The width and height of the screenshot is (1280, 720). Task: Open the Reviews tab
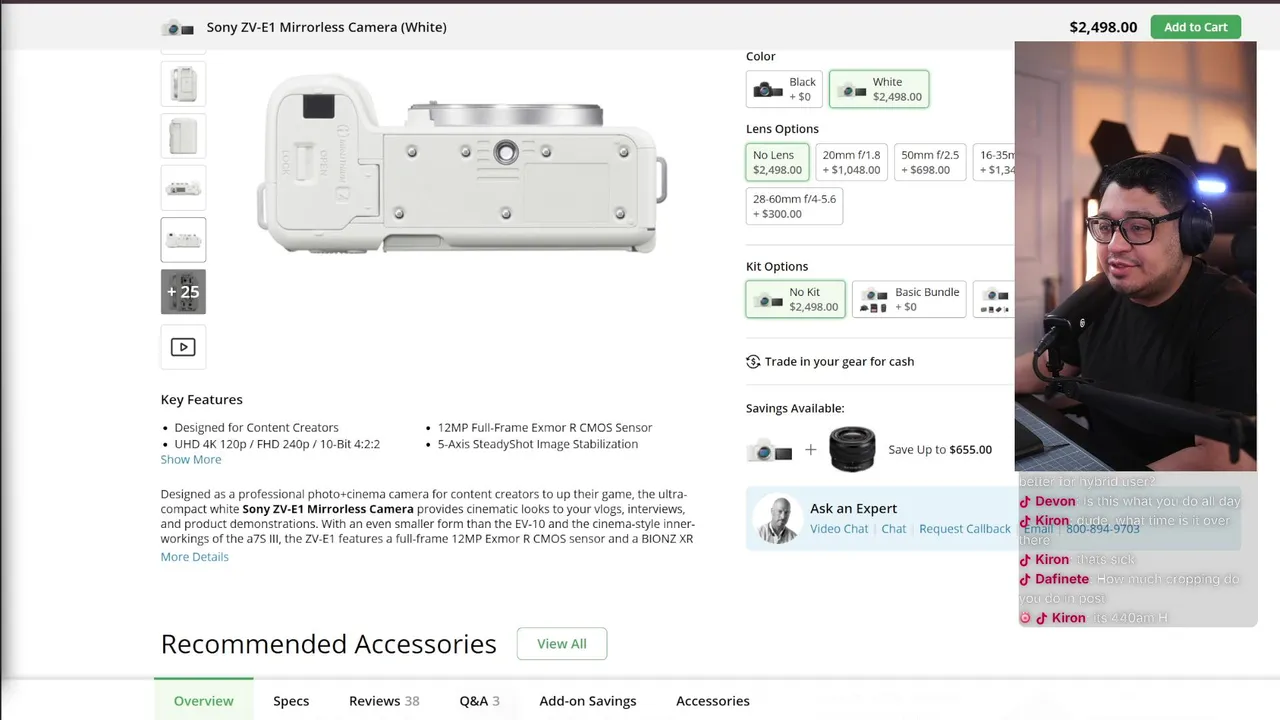click(x=384, y=701)
